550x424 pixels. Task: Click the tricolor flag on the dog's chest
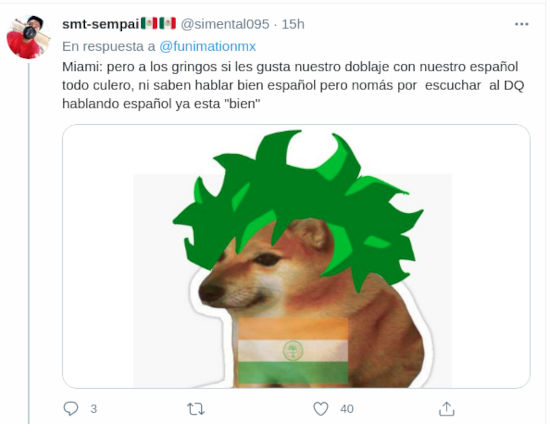293,351
